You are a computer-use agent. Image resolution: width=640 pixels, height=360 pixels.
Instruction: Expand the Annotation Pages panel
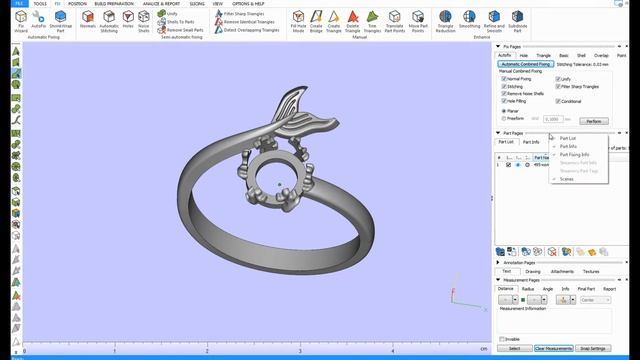pos(498,262)
